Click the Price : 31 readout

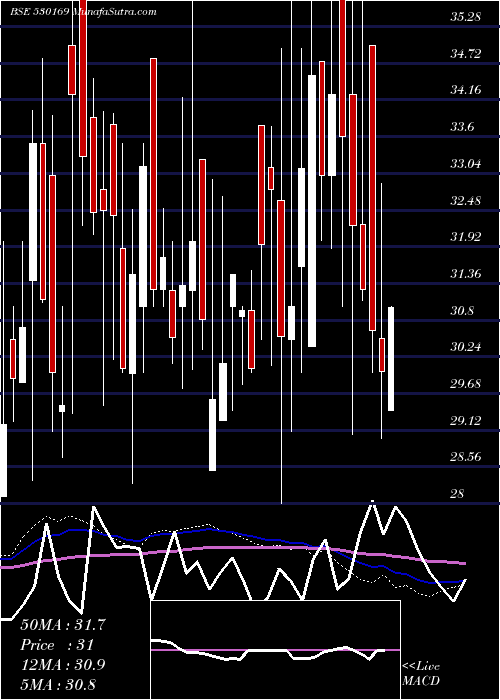[x=57, y=645]
